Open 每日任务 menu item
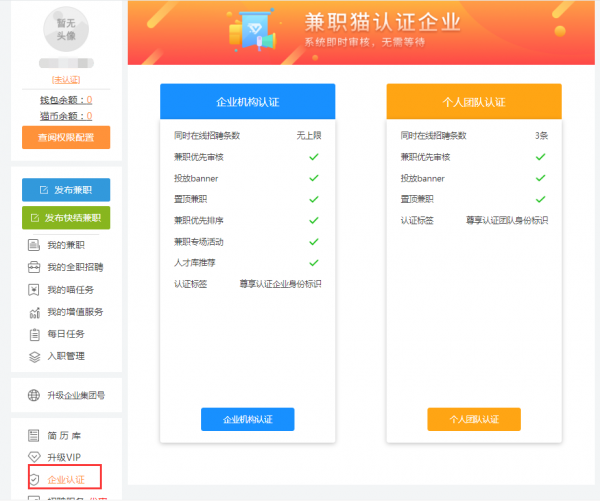This screenshot has width=600, height=501. pyautogui.click(x=66, y=334)
